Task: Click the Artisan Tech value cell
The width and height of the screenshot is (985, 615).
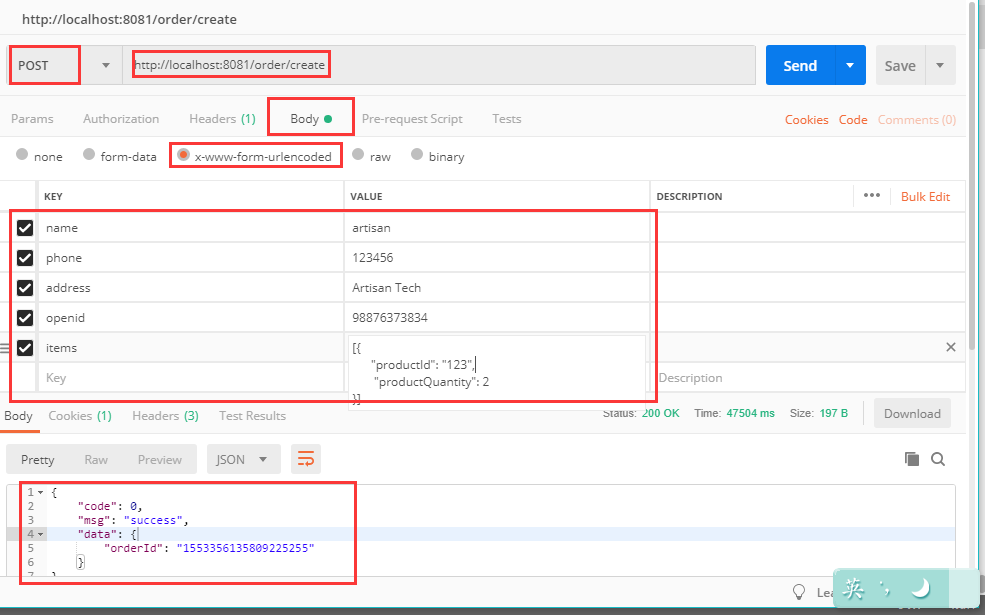Action: (x=497, y=288)
